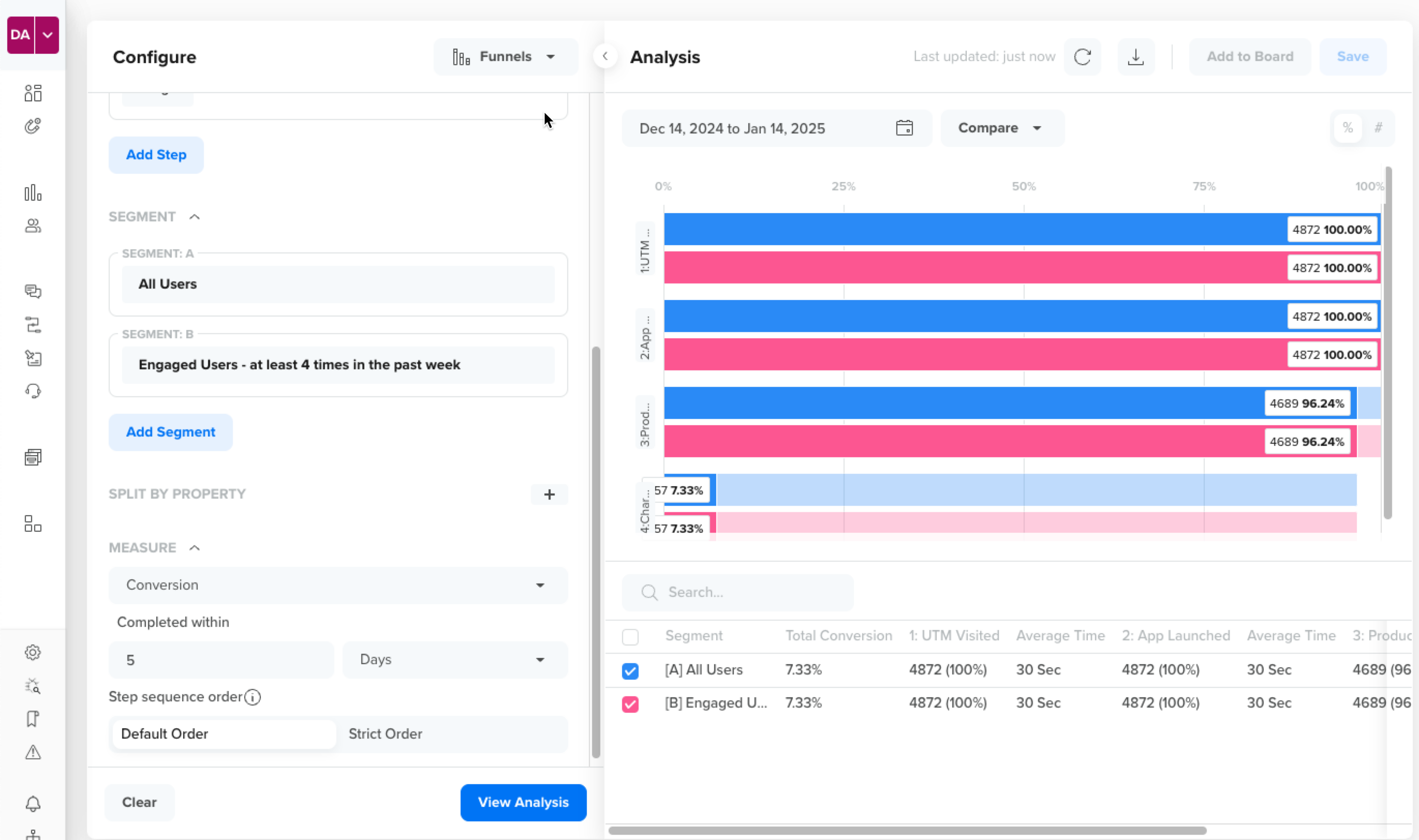Check the select-all checkbox in table header
This screenshot has width=1419, height=840.
click(630, 637)
